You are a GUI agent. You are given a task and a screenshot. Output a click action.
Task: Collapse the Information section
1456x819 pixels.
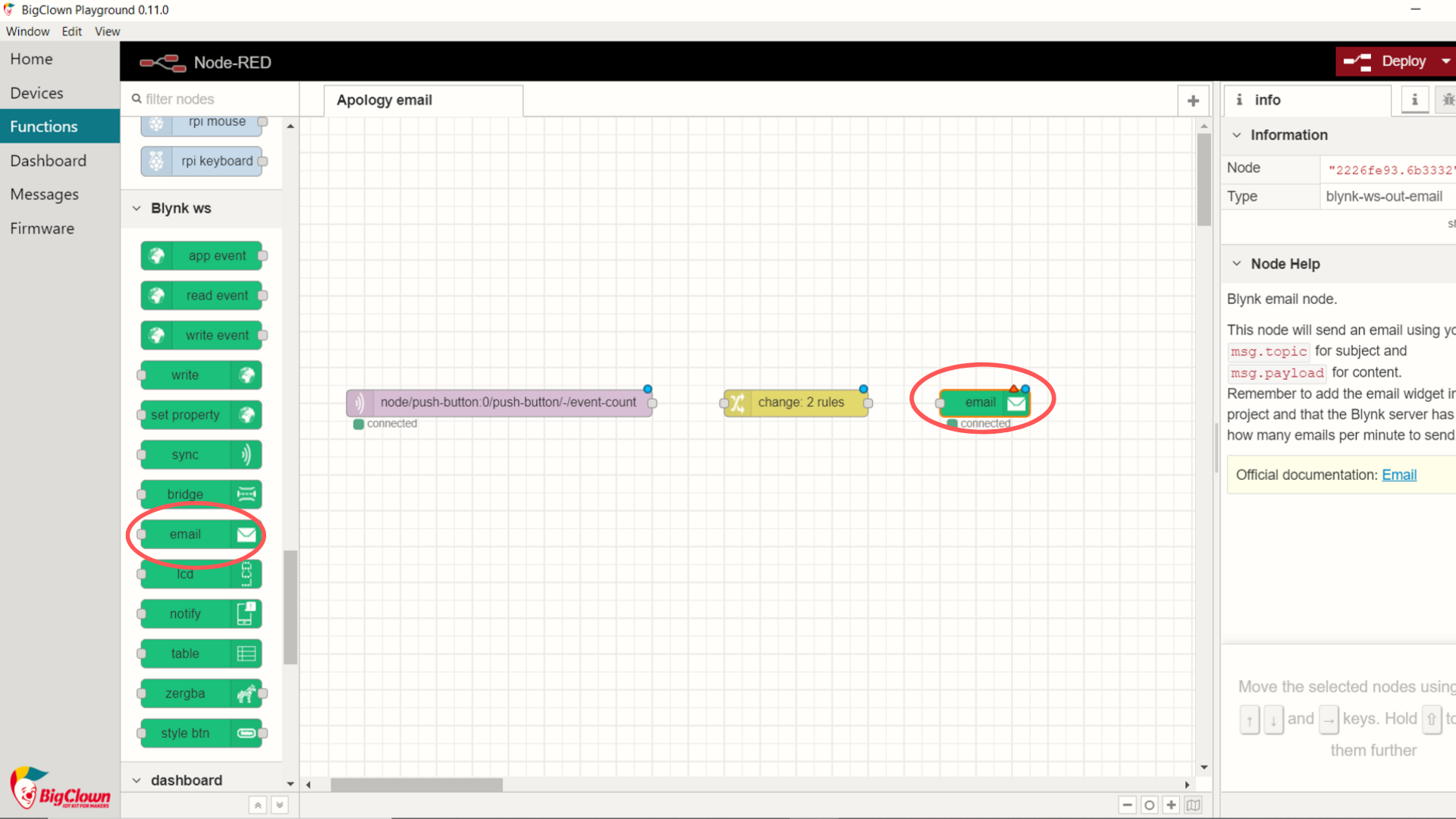coord(1338,135)
